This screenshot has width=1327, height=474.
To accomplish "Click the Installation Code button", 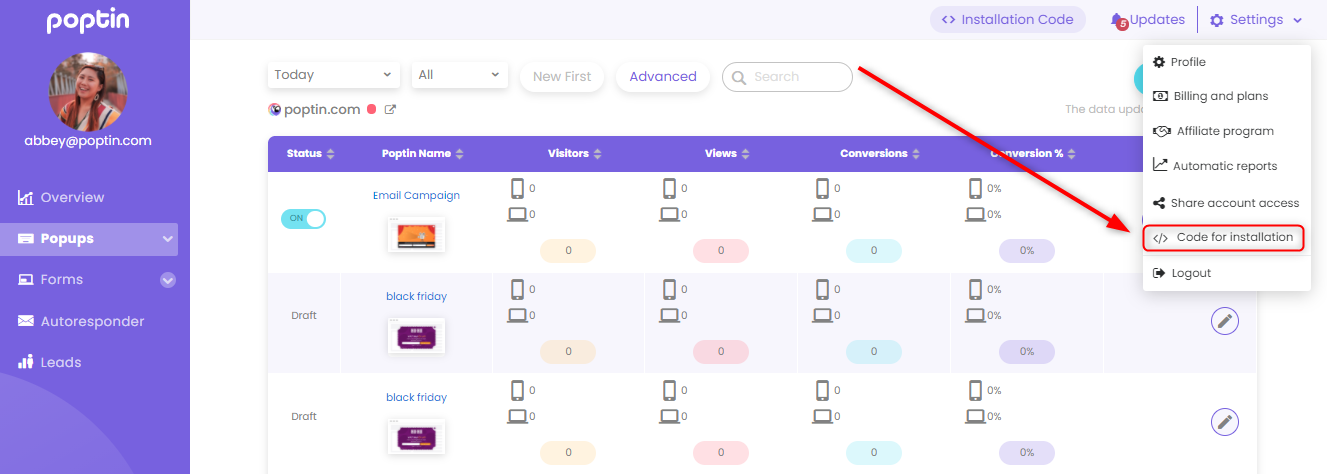I will pos(1008,19).
